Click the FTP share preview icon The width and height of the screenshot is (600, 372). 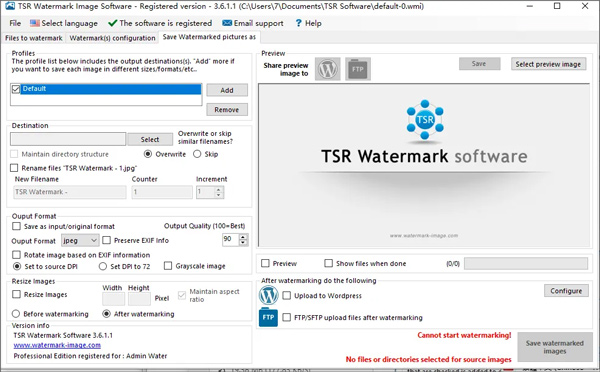358,69
